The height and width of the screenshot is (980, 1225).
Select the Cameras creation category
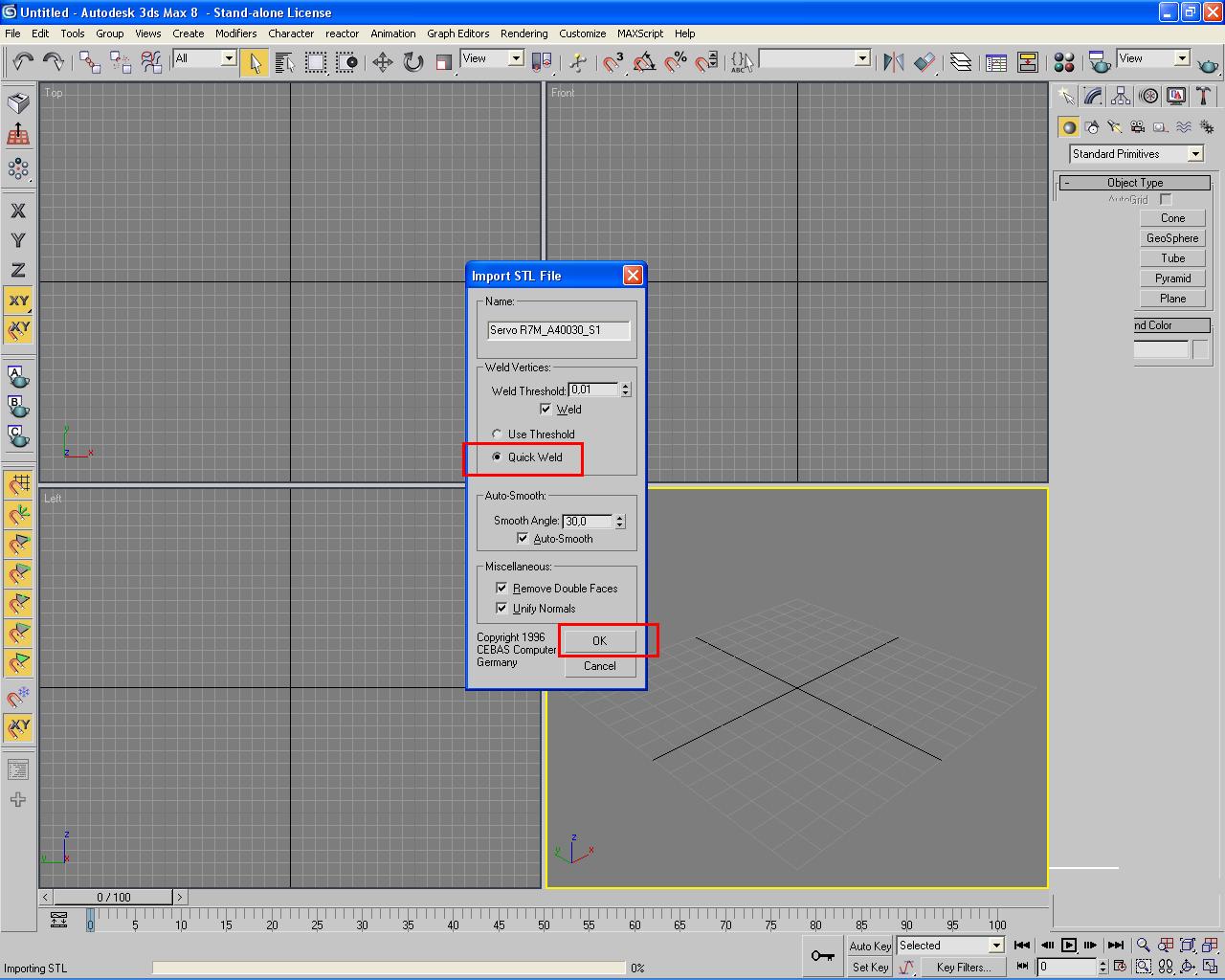click(x=1137, y=127)
